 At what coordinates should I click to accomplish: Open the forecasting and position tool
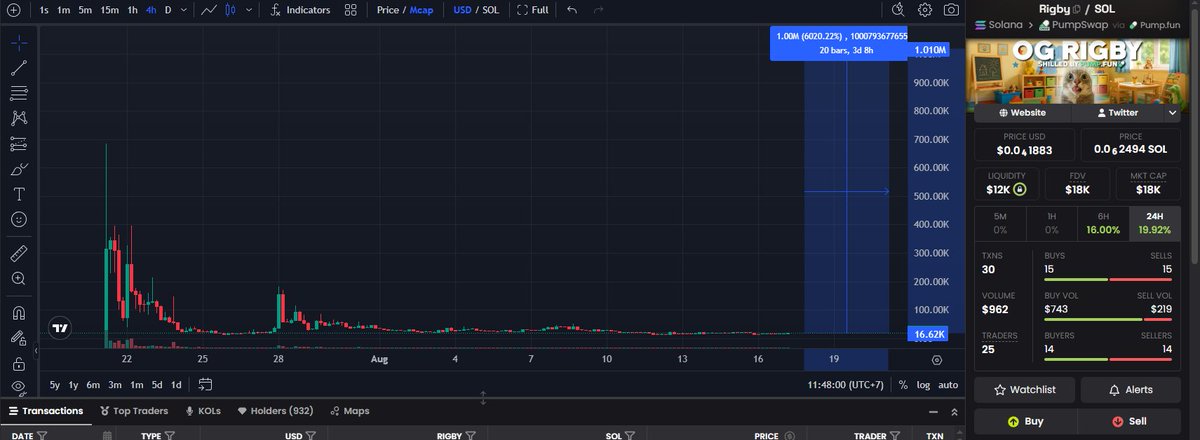(x=19, y=144)
